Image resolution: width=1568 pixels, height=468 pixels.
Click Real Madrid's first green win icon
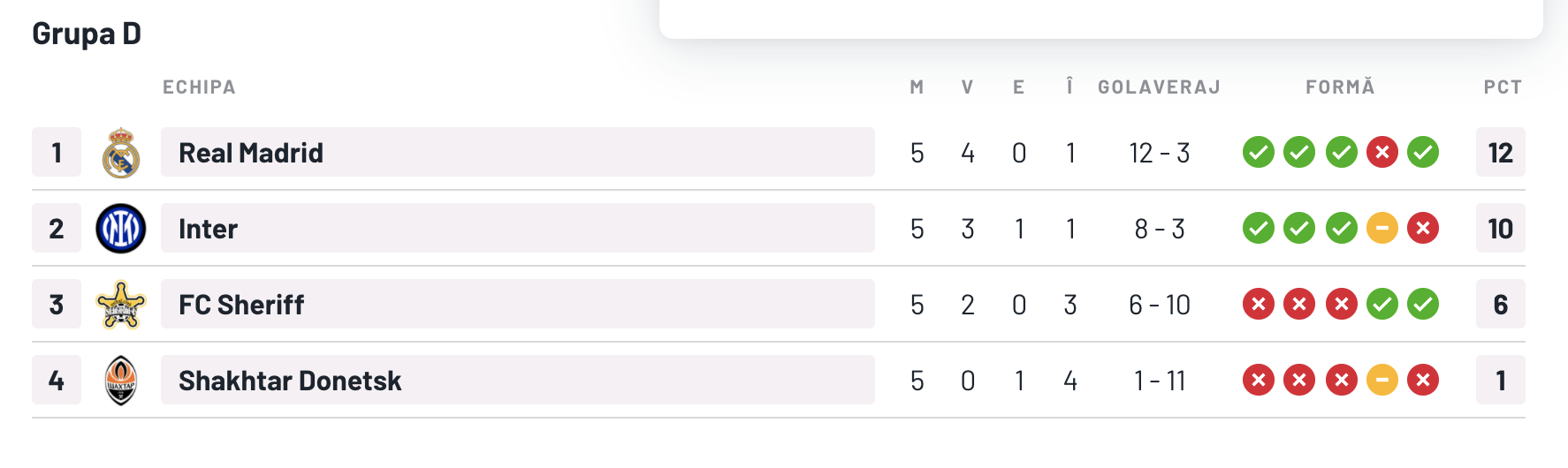click(x=1259, y=152)
